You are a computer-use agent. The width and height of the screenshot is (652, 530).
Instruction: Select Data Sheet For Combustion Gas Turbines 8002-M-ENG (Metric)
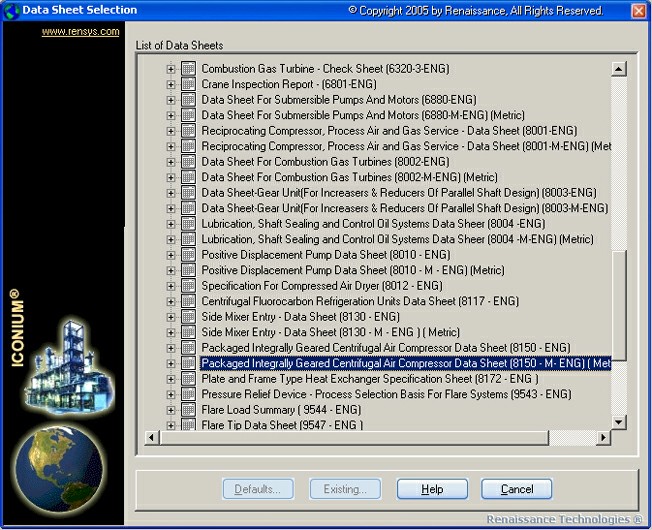(x=349, y=177)
